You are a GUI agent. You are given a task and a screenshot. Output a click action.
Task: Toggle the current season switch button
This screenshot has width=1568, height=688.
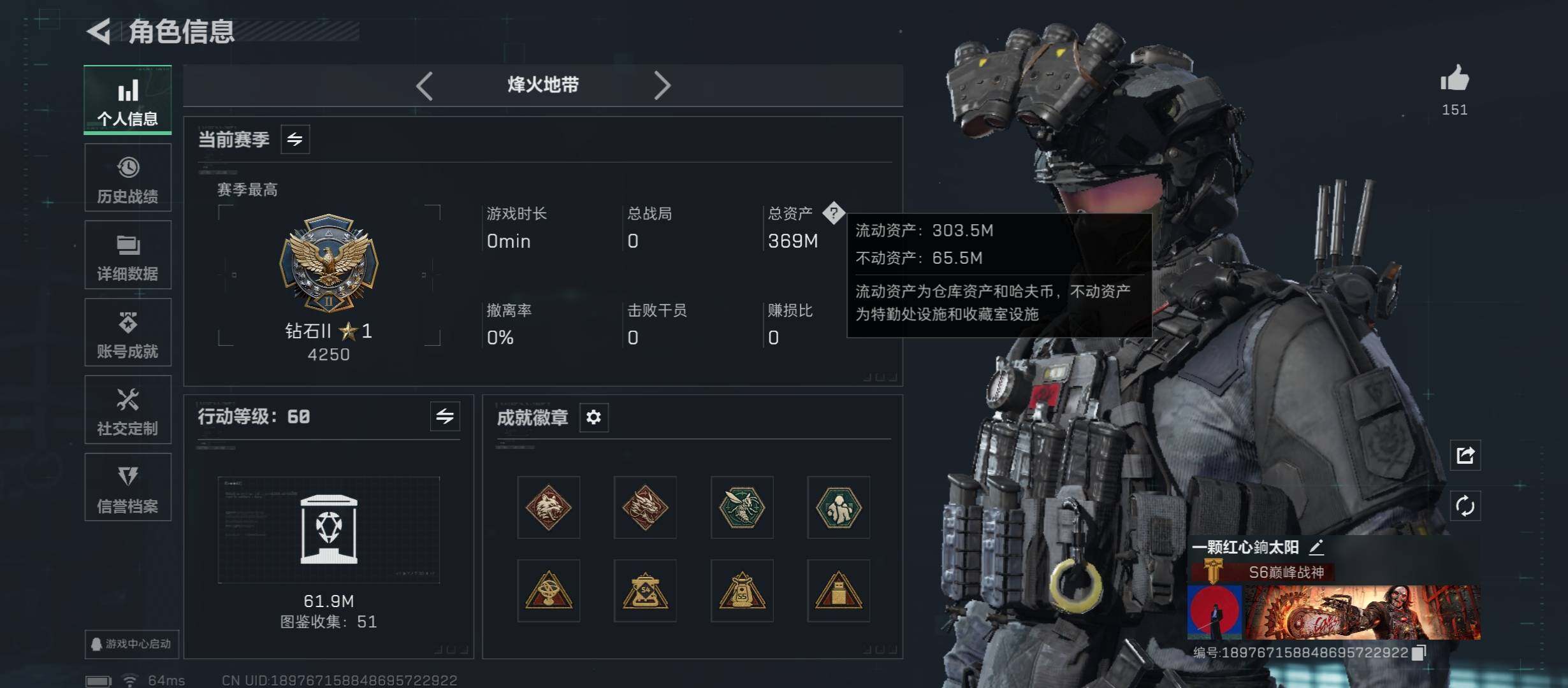click(295, 140)
